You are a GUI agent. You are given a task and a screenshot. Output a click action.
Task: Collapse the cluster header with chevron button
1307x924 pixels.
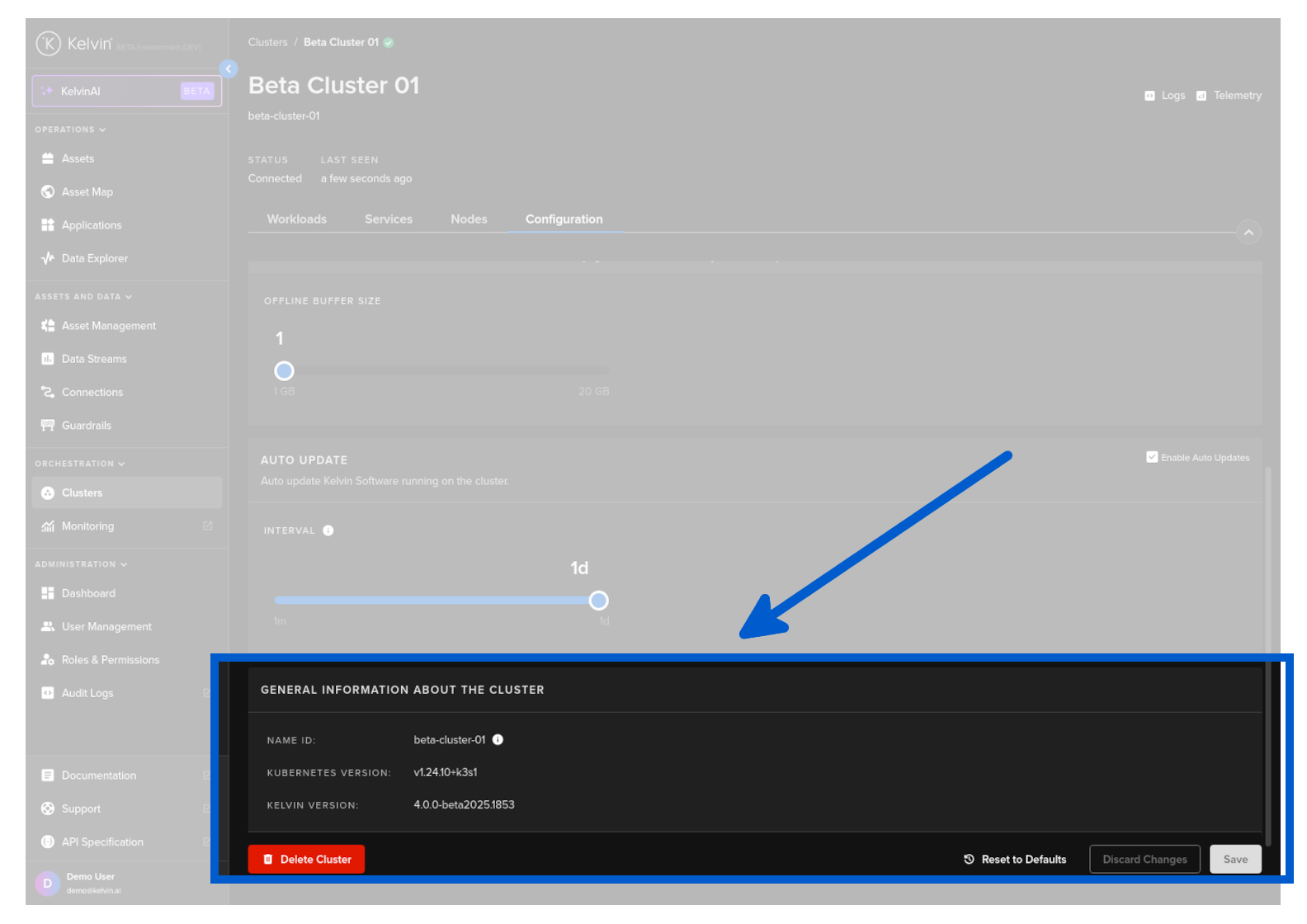click(x=1248, y=233)
